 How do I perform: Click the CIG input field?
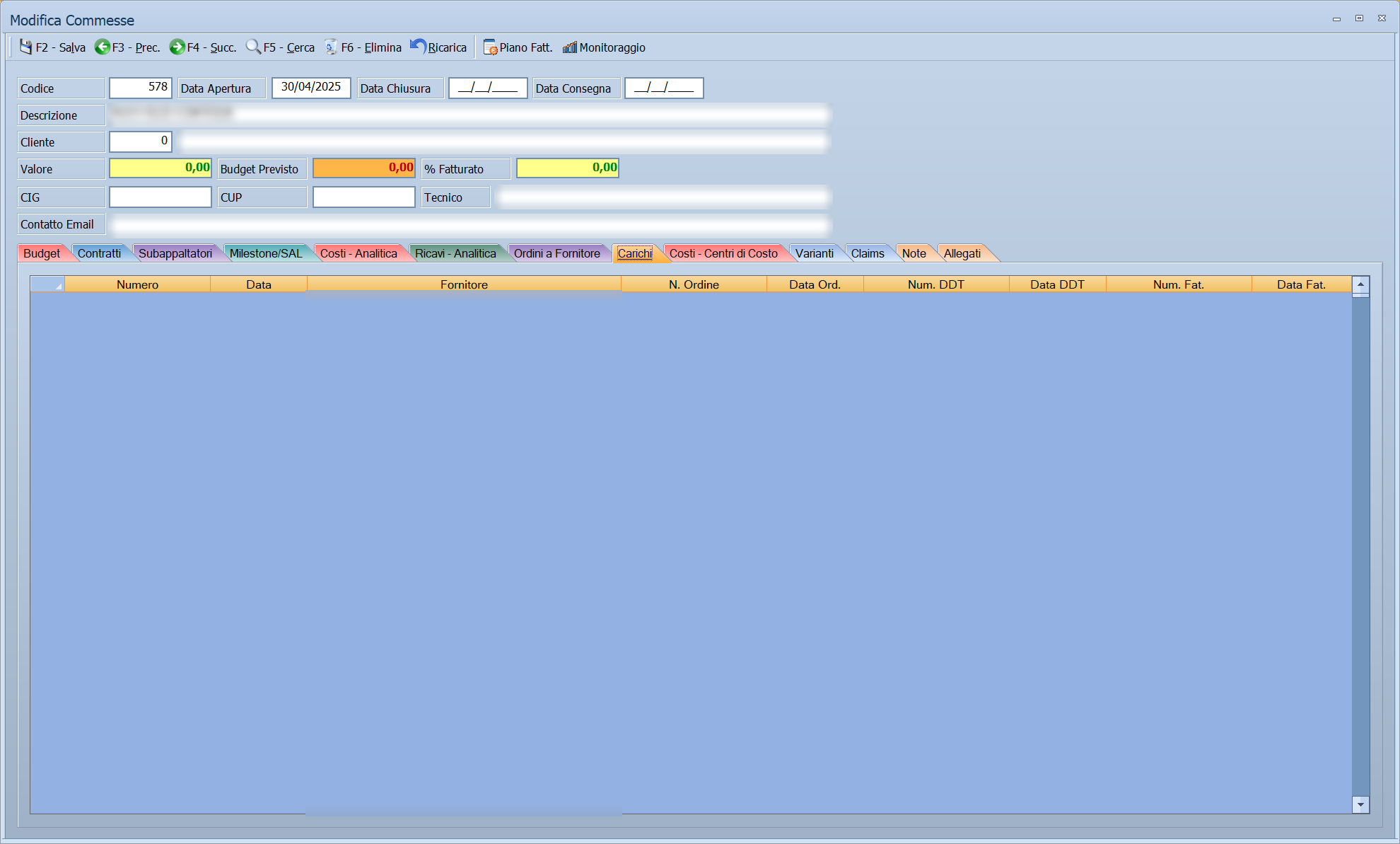[x=161, y=197]
